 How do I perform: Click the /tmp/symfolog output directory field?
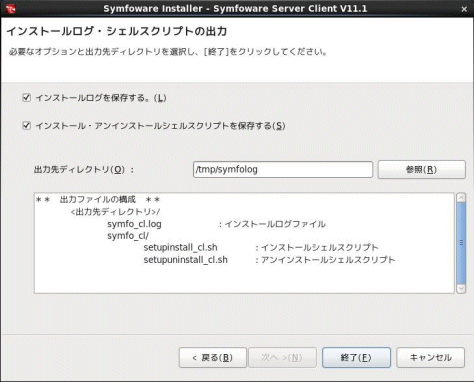pyautogui.click(x=283, y=169)
